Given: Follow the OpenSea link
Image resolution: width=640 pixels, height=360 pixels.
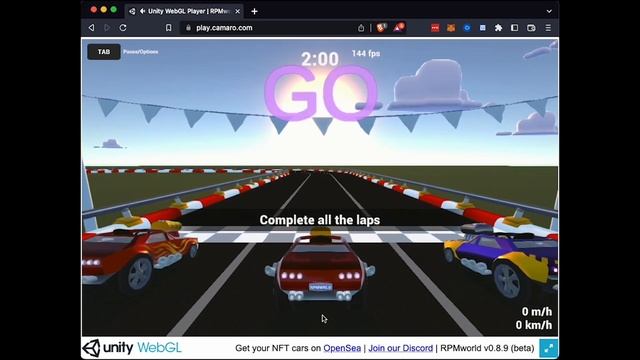Looking at the screenshot, I should [342, 348].
